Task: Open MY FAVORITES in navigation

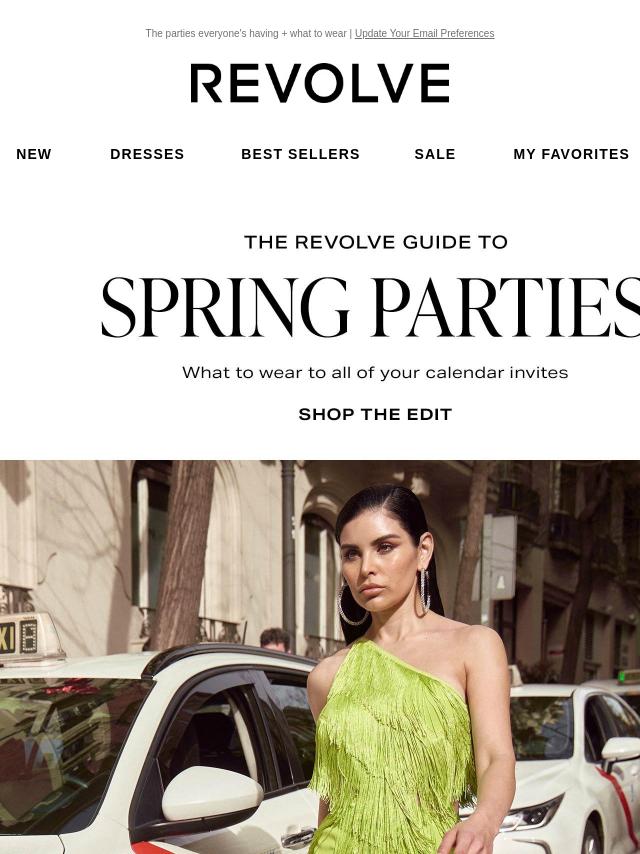Action: [571, 154]
